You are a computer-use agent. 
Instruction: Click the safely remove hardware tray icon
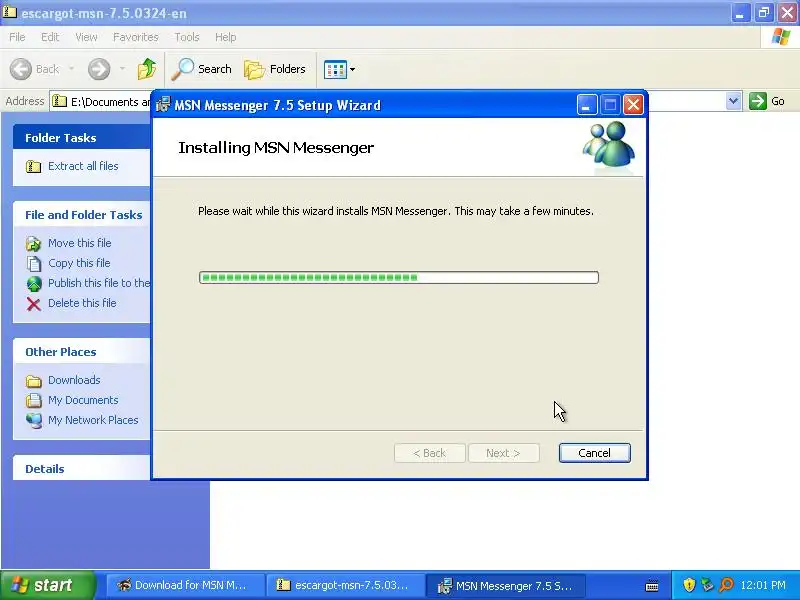(708, 585)
